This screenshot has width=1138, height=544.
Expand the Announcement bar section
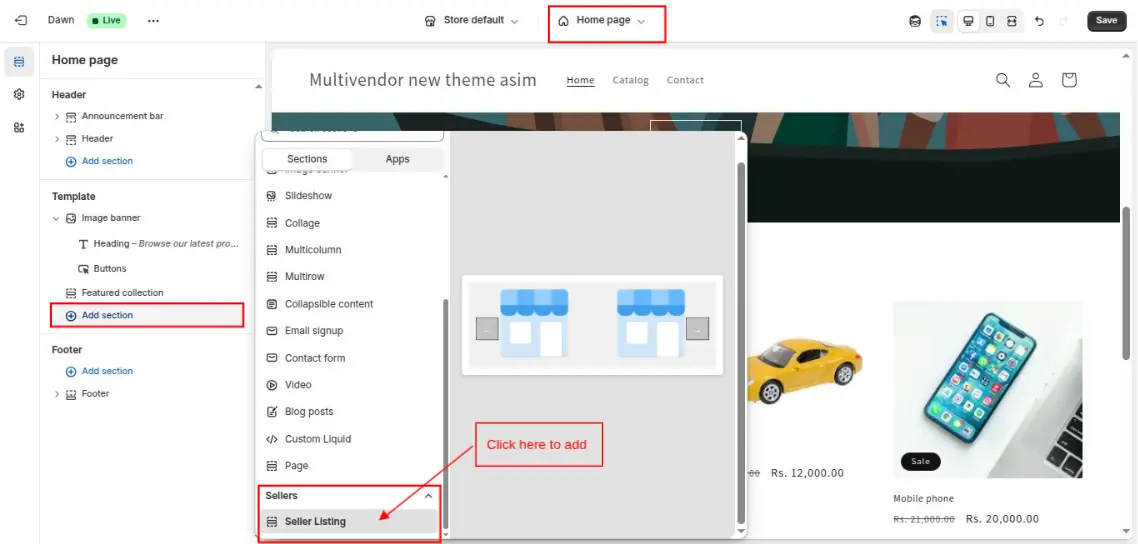click(57, 116)
